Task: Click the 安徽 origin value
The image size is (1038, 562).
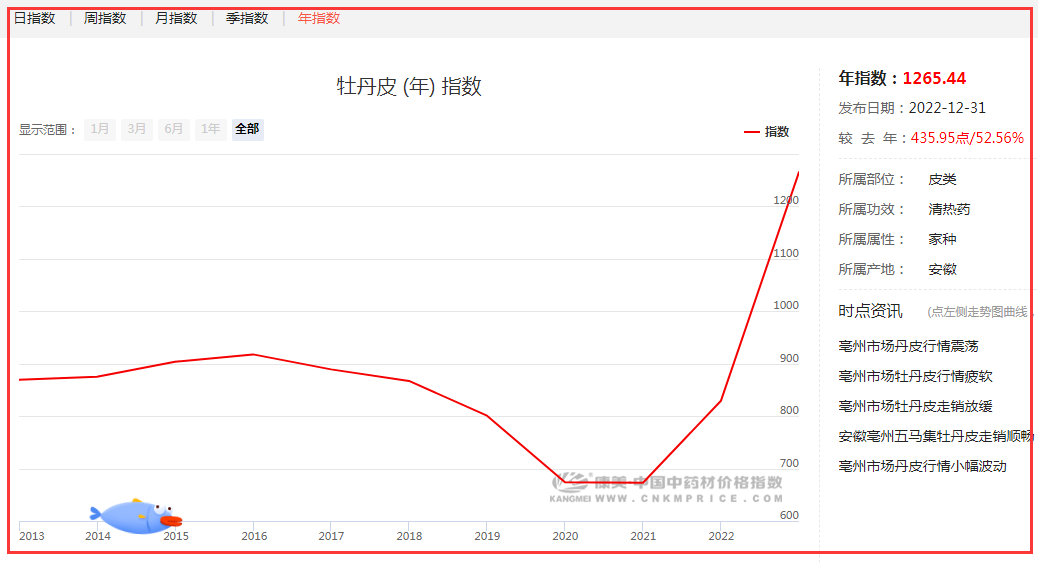Action: (x=942, y=269)
